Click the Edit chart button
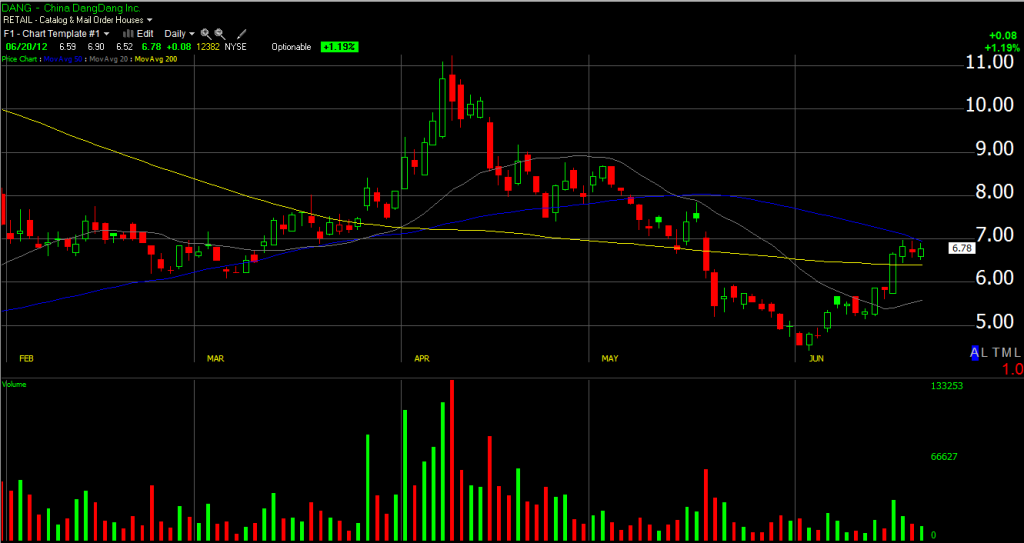The image size is (1024, 543). tap(145, 33)
